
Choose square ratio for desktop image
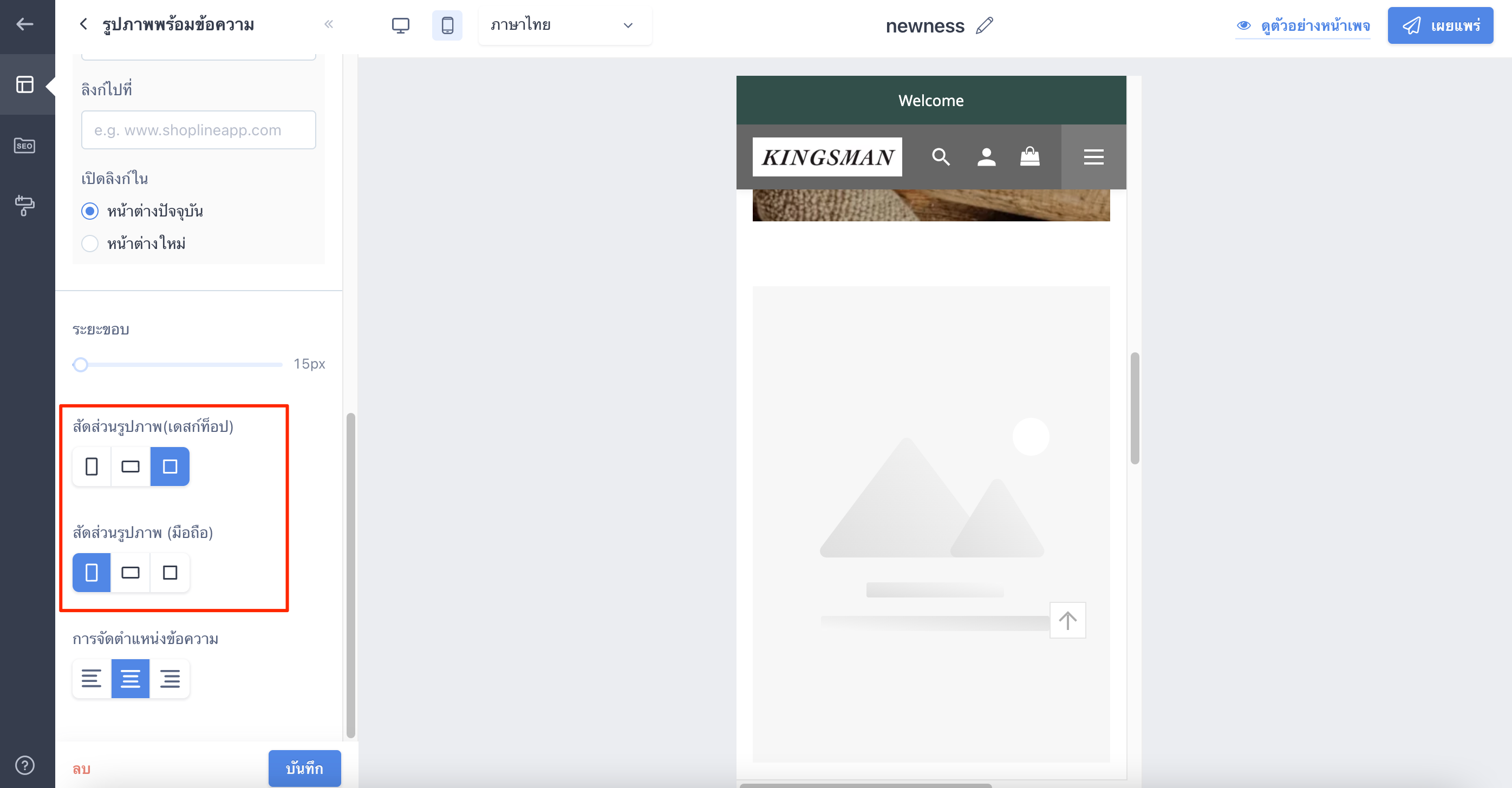(x=170, y=467)
